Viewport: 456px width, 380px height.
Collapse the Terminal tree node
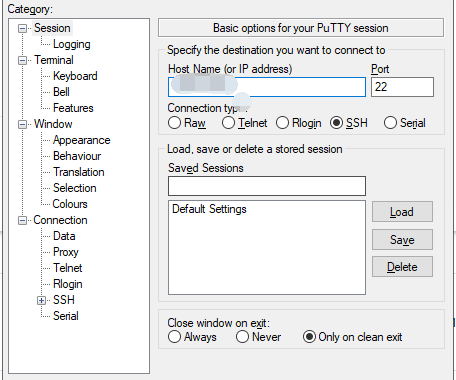point(22,60)
